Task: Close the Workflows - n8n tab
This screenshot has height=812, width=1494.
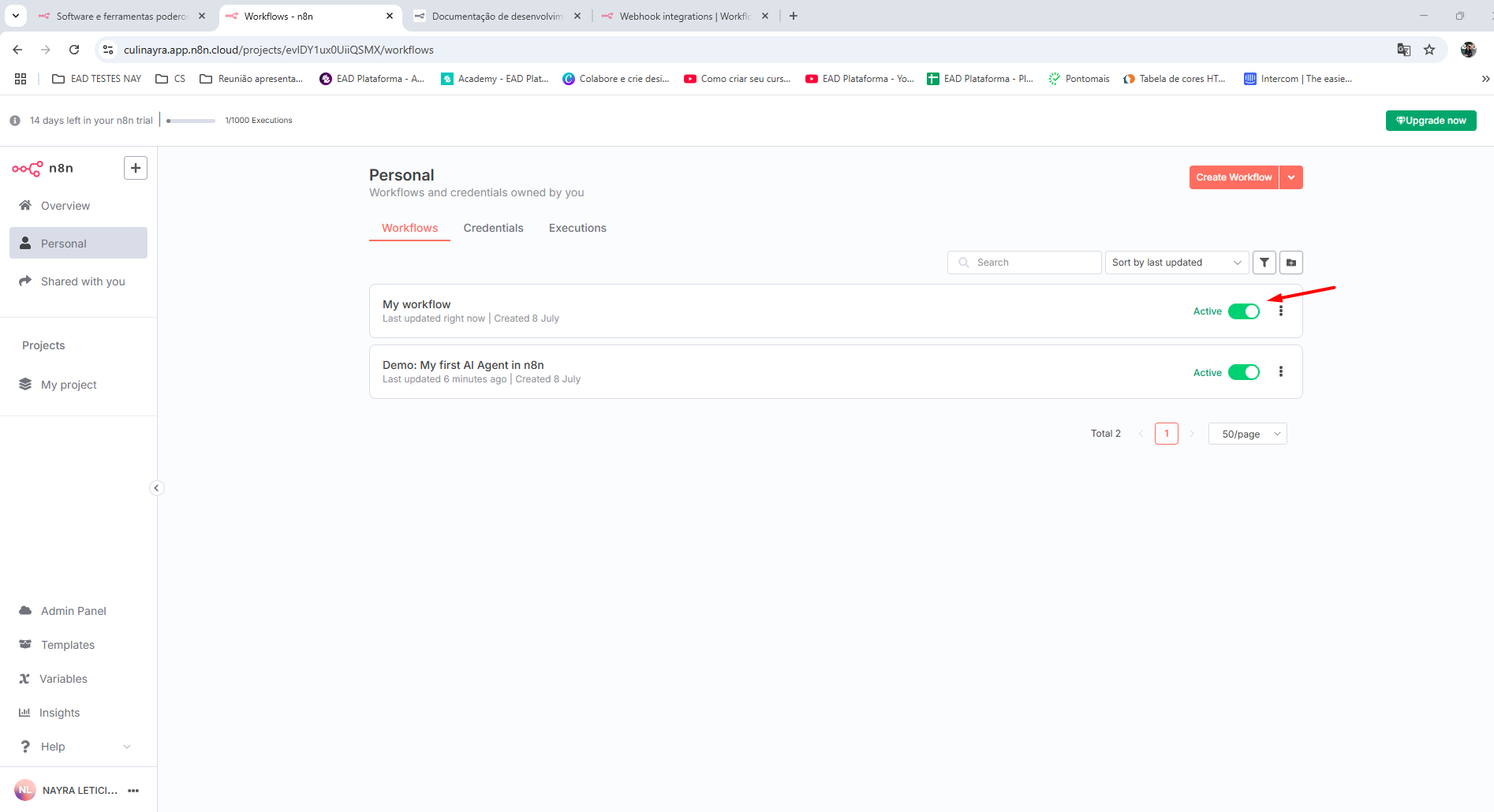Action: point(390,16)
